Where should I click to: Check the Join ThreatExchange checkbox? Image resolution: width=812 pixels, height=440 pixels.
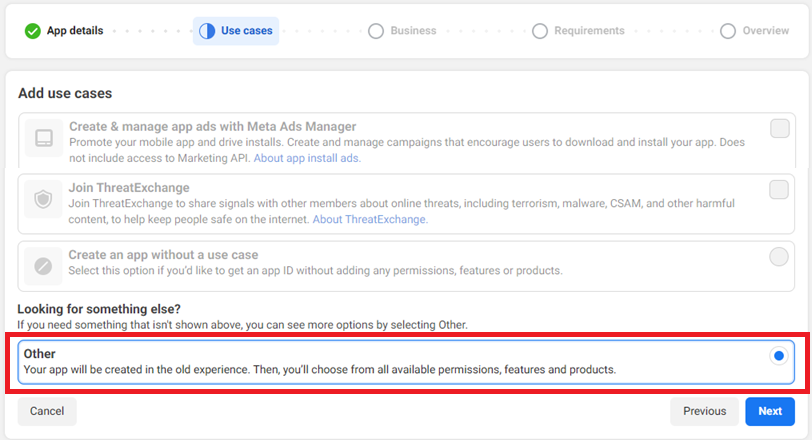pos(779,190)
